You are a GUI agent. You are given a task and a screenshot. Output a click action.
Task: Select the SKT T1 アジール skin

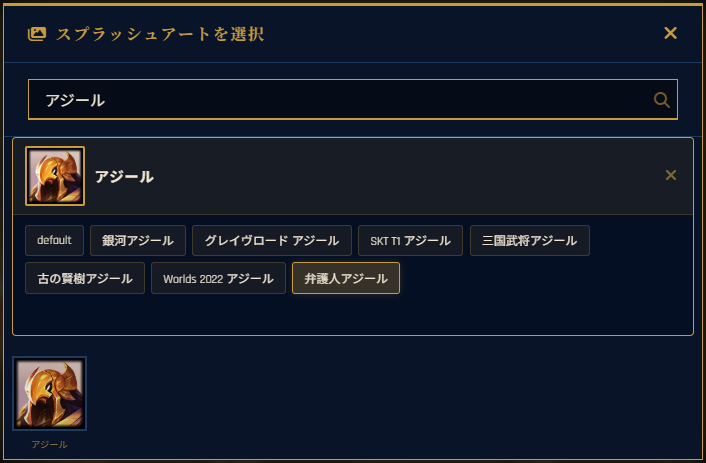410,241
